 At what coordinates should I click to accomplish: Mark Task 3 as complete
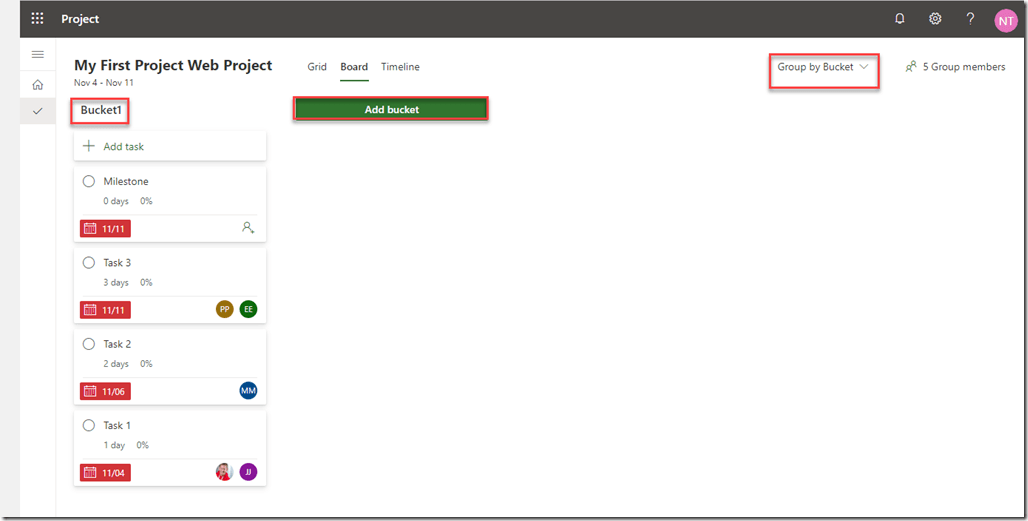89,263
